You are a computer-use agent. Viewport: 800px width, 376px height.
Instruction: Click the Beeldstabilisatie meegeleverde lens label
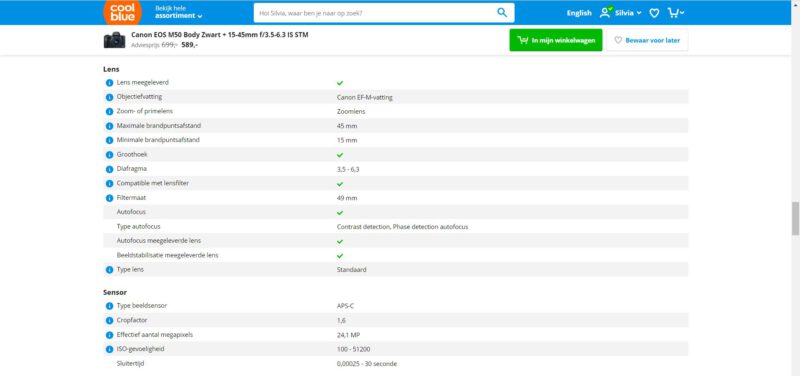[x=167, y=255]
